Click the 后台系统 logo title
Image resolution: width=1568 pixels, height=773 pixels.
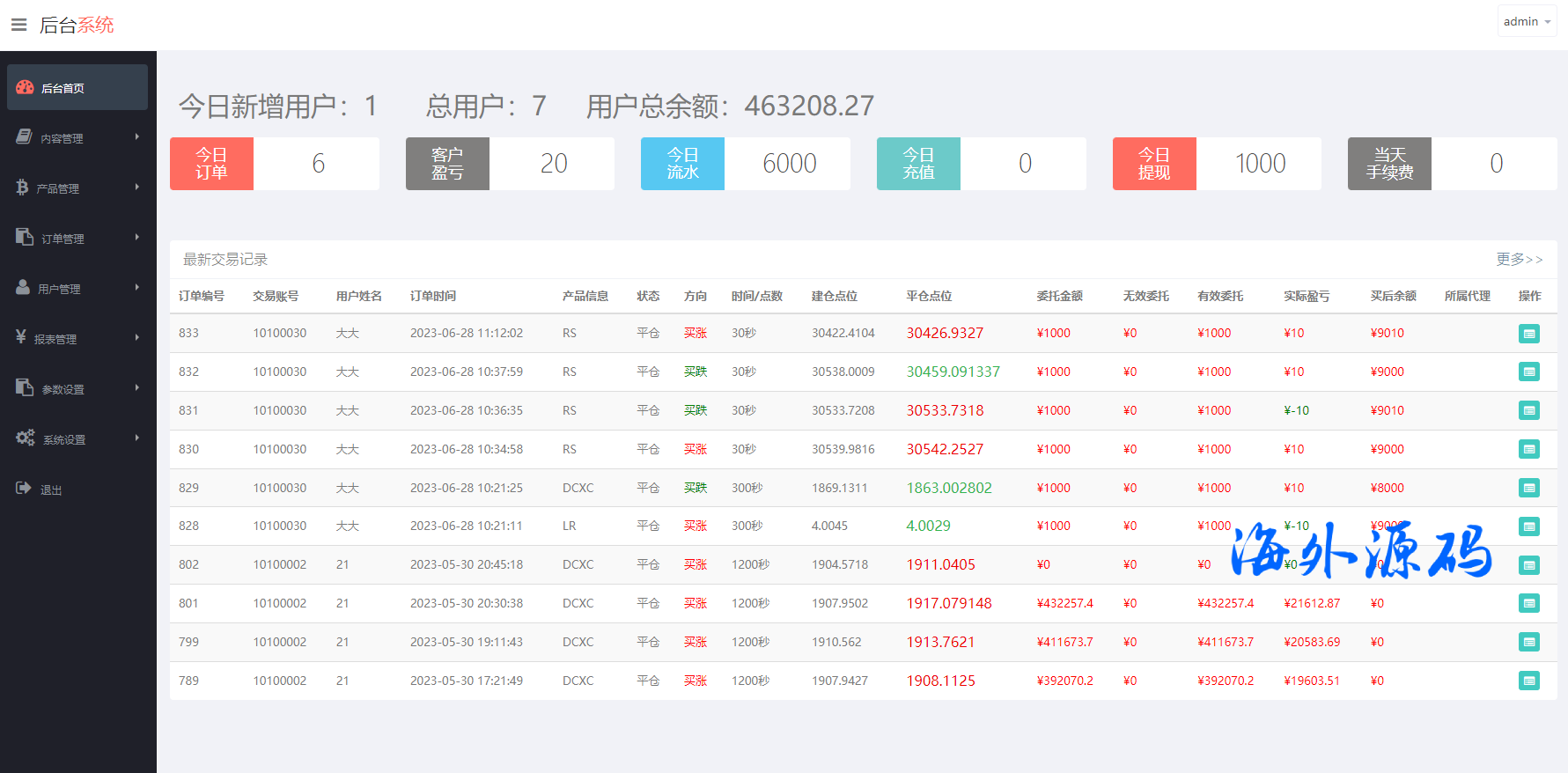pyautogui.click(x=77, y=25)
